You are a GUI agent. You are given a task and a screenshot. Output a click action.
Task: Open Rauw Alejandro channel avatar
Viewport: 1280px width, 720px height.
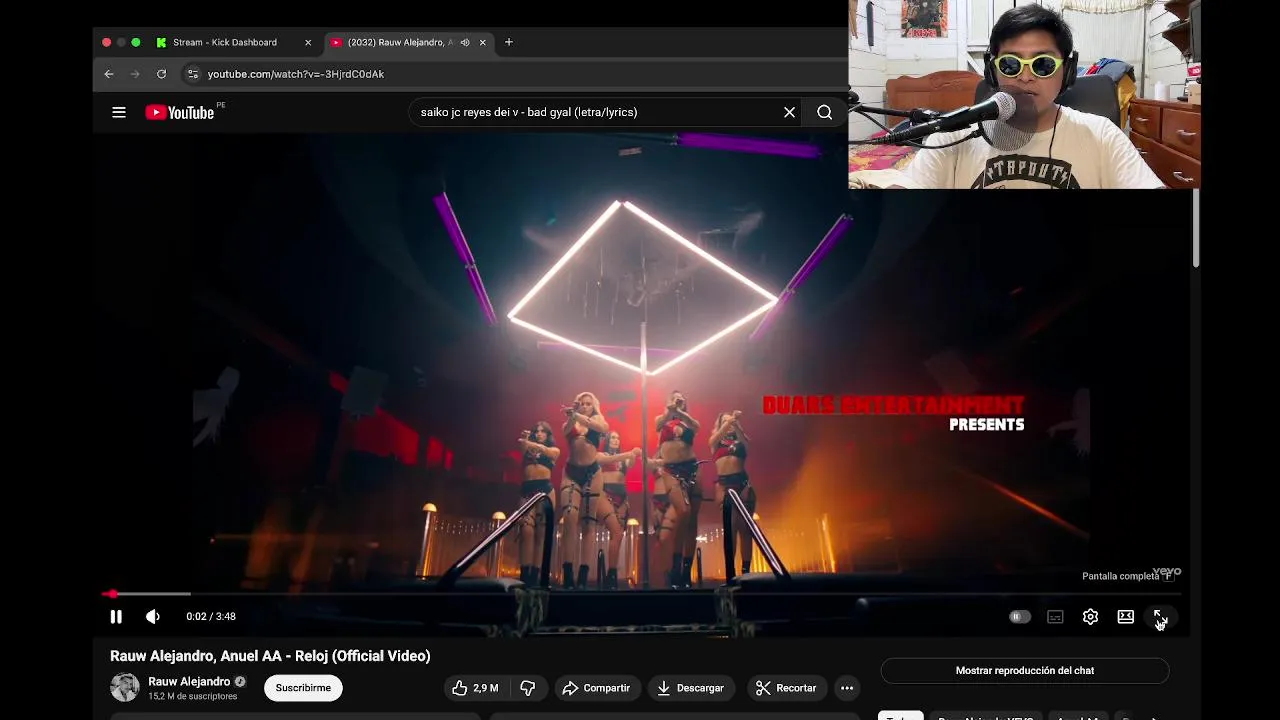click(x=125, y=688)
